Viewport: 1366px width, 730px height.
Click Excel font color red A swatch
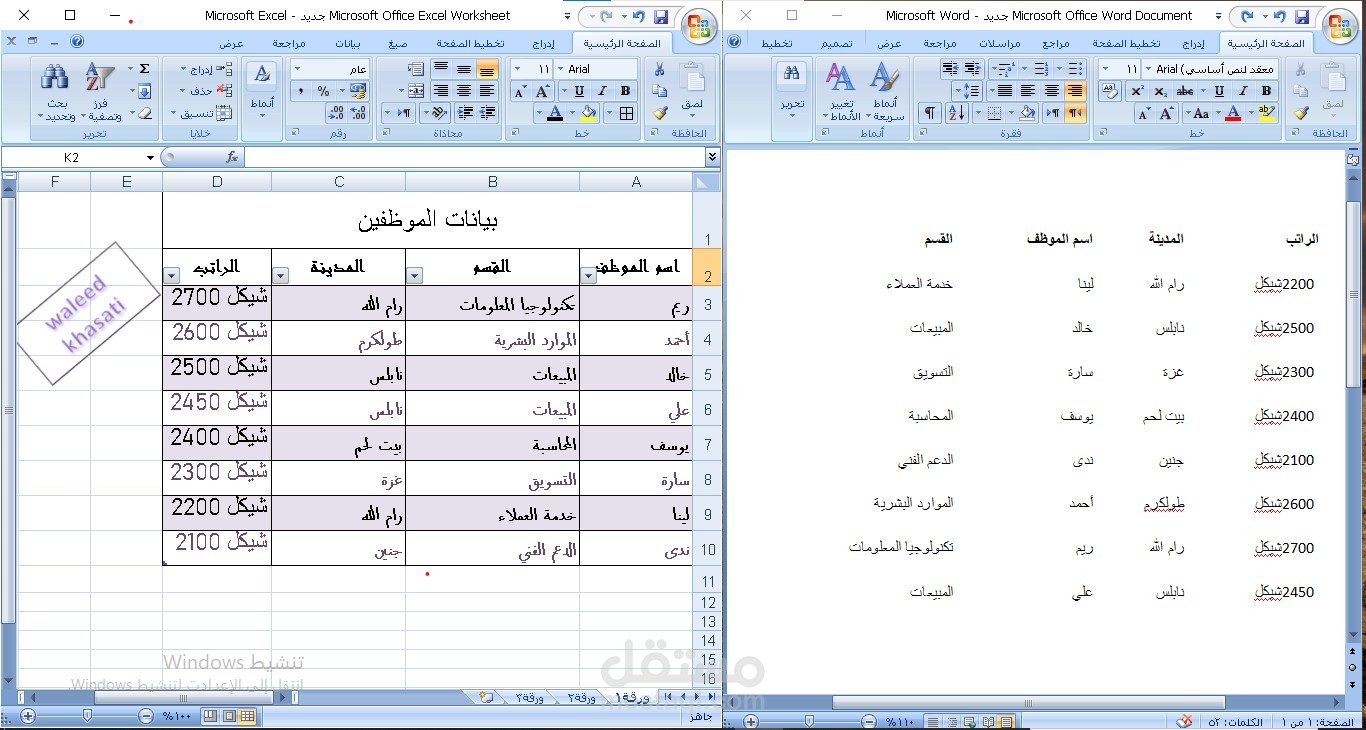point(555,113)
